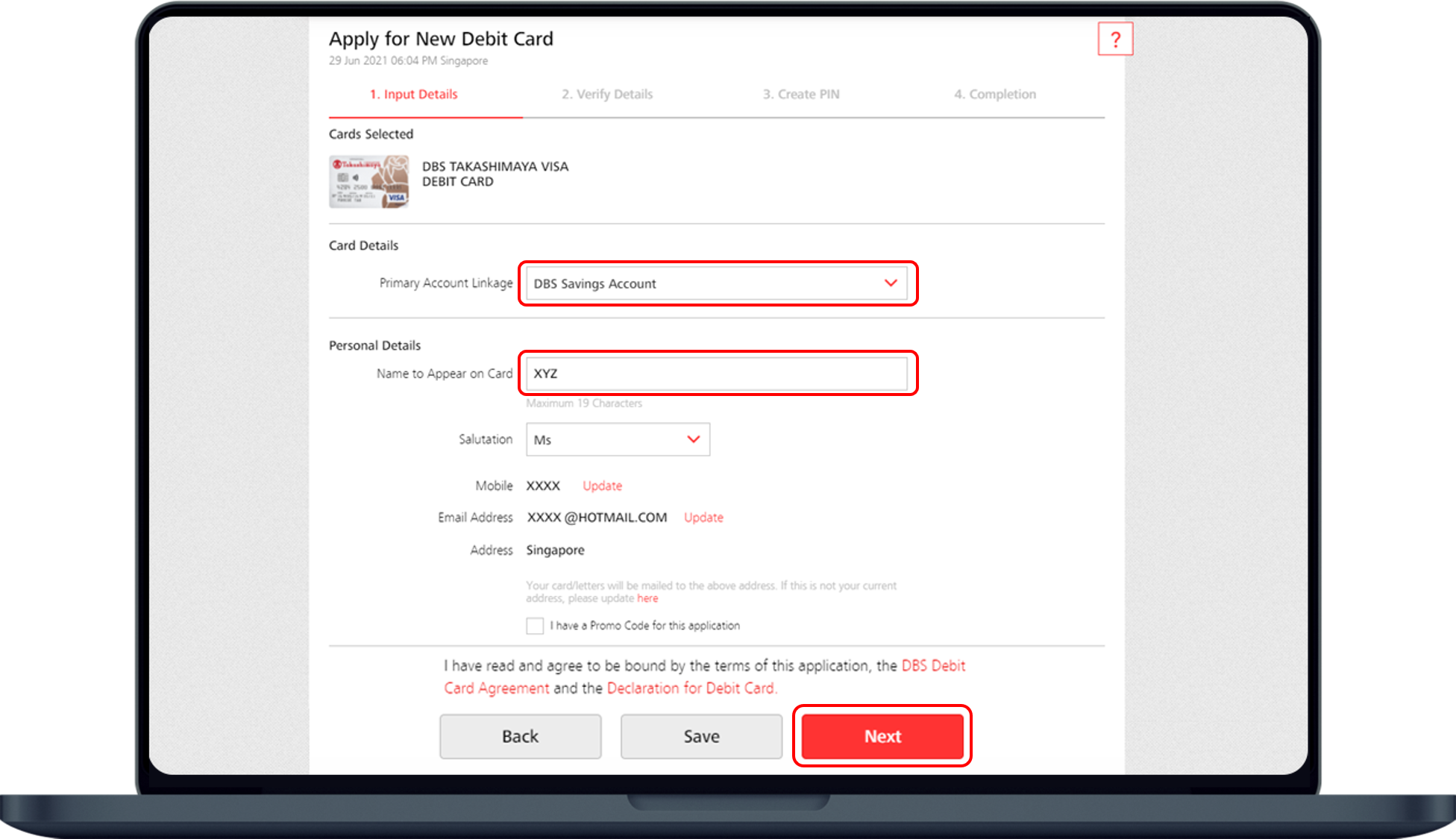Save the application progress
Viewport: 1456px width, 839px height.
tap(700, 736)
